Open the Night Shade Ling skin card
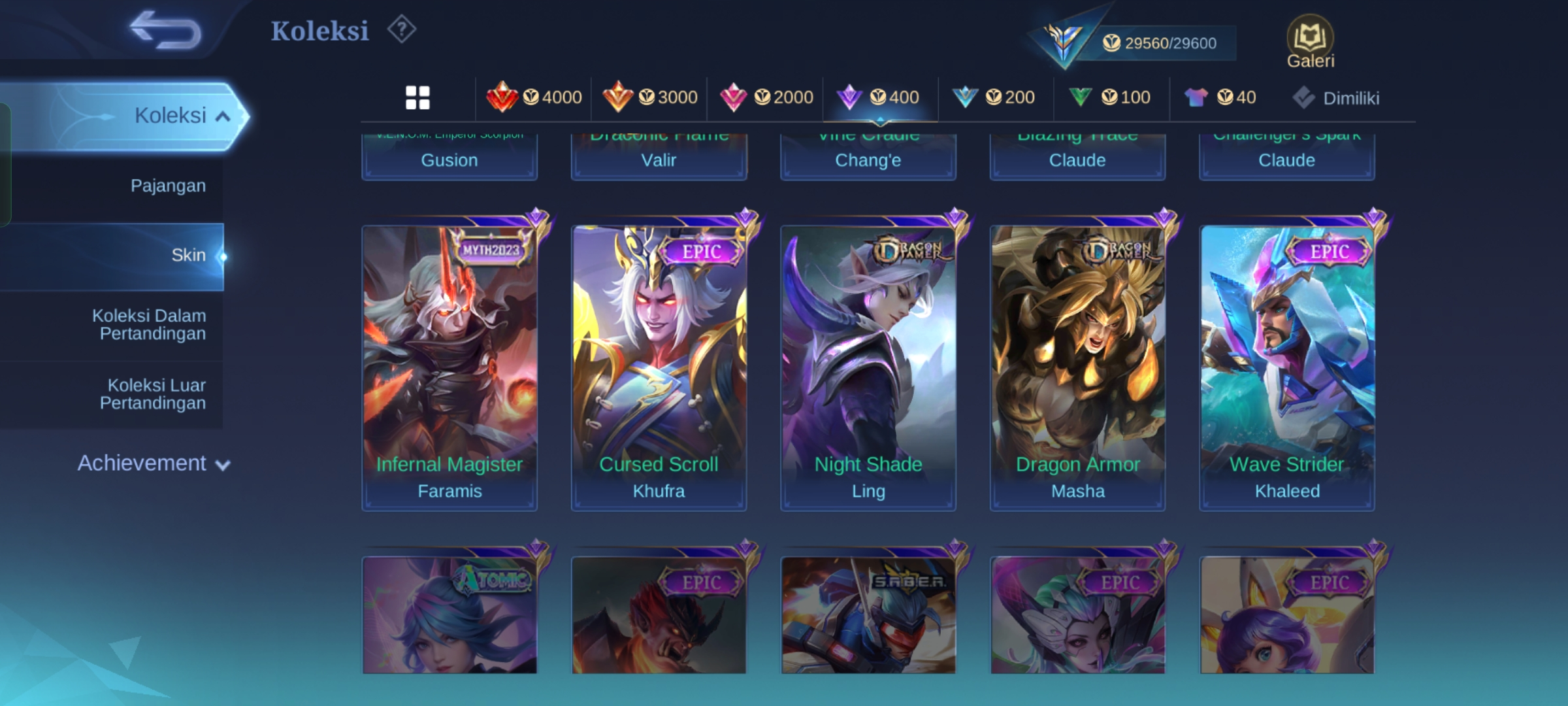Viewport: 1568px width, 706px height. tap(868, 367)
